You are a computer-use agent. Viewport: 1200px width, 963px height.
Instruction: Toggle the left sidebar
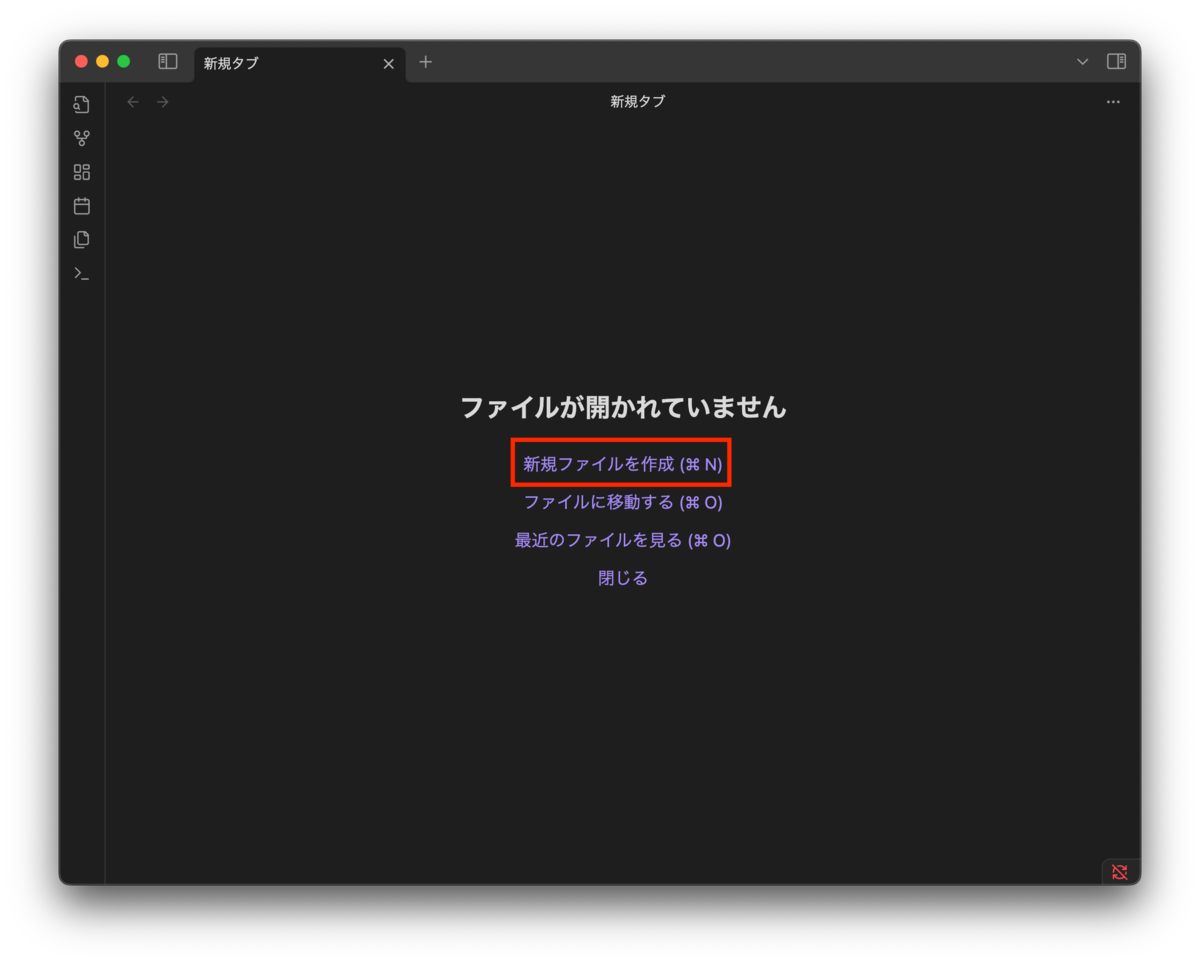tap(168, 62)
